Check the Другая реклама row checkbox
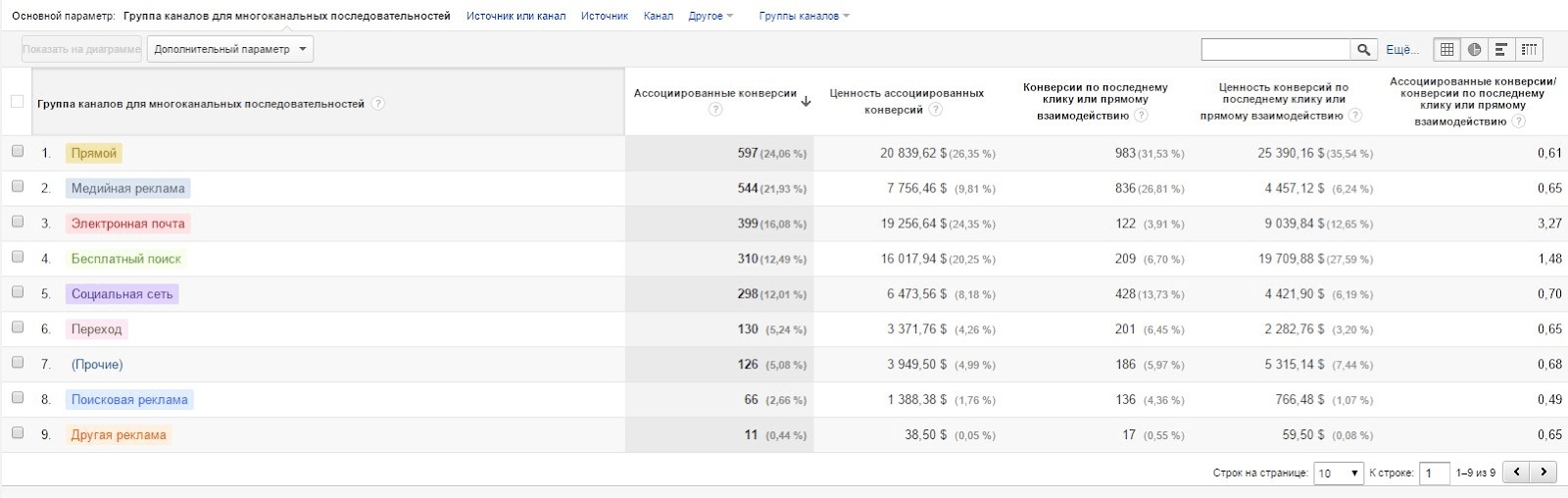 (x=18, y=433)
